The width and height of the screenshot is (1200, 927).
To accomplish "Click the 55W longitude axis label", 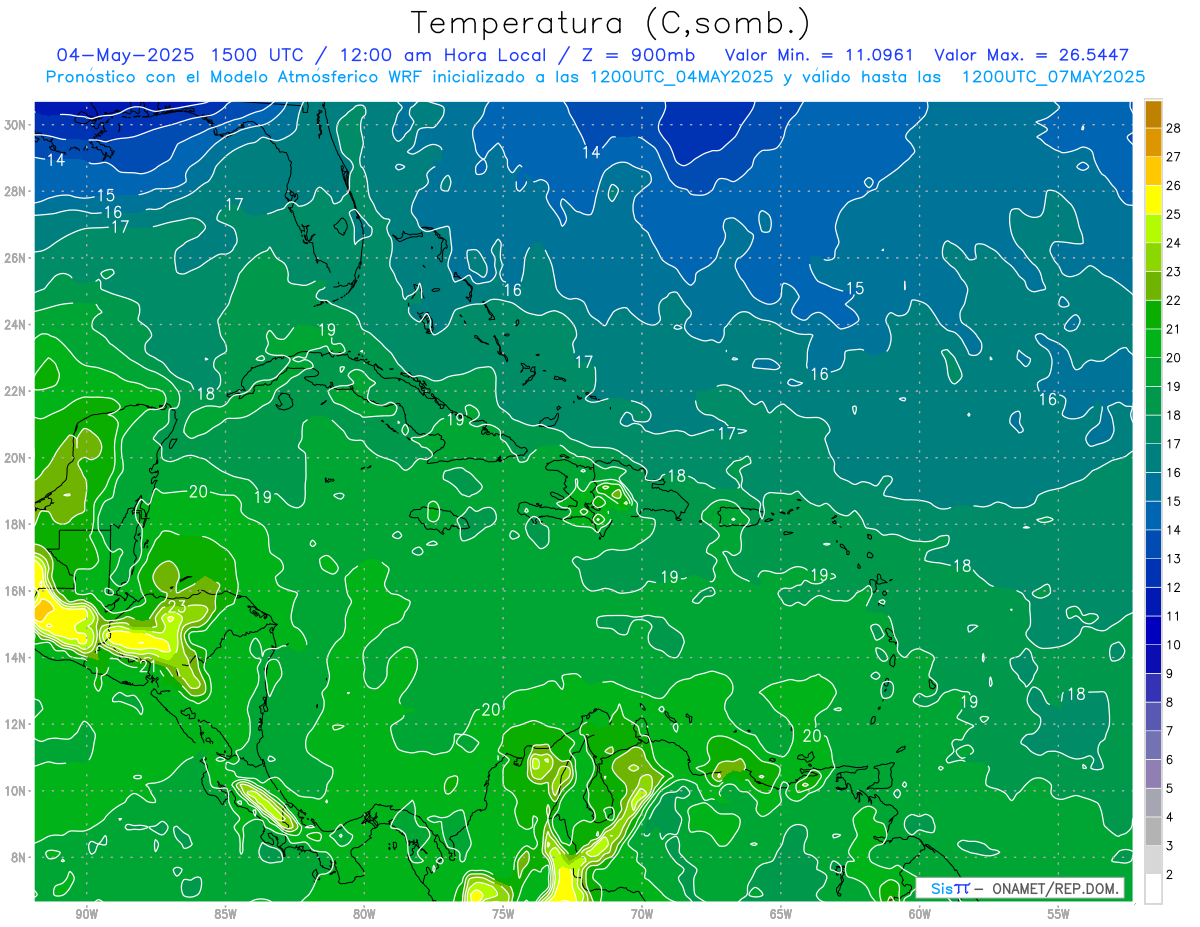I will point(1058,914).
